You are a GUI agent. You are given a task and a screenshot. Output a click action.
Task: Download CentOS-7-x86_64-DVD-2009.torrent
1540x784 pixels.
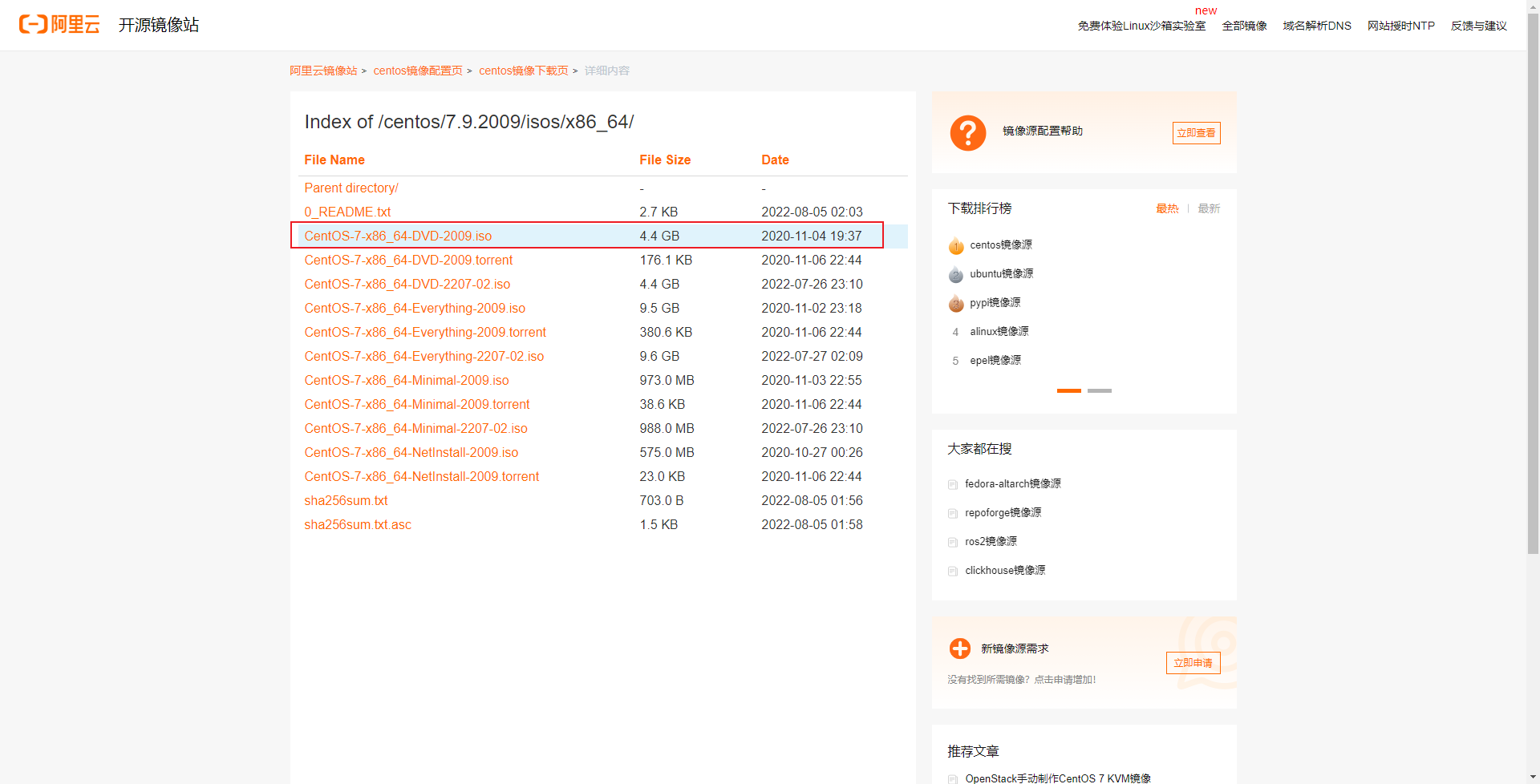coord(408,260)
